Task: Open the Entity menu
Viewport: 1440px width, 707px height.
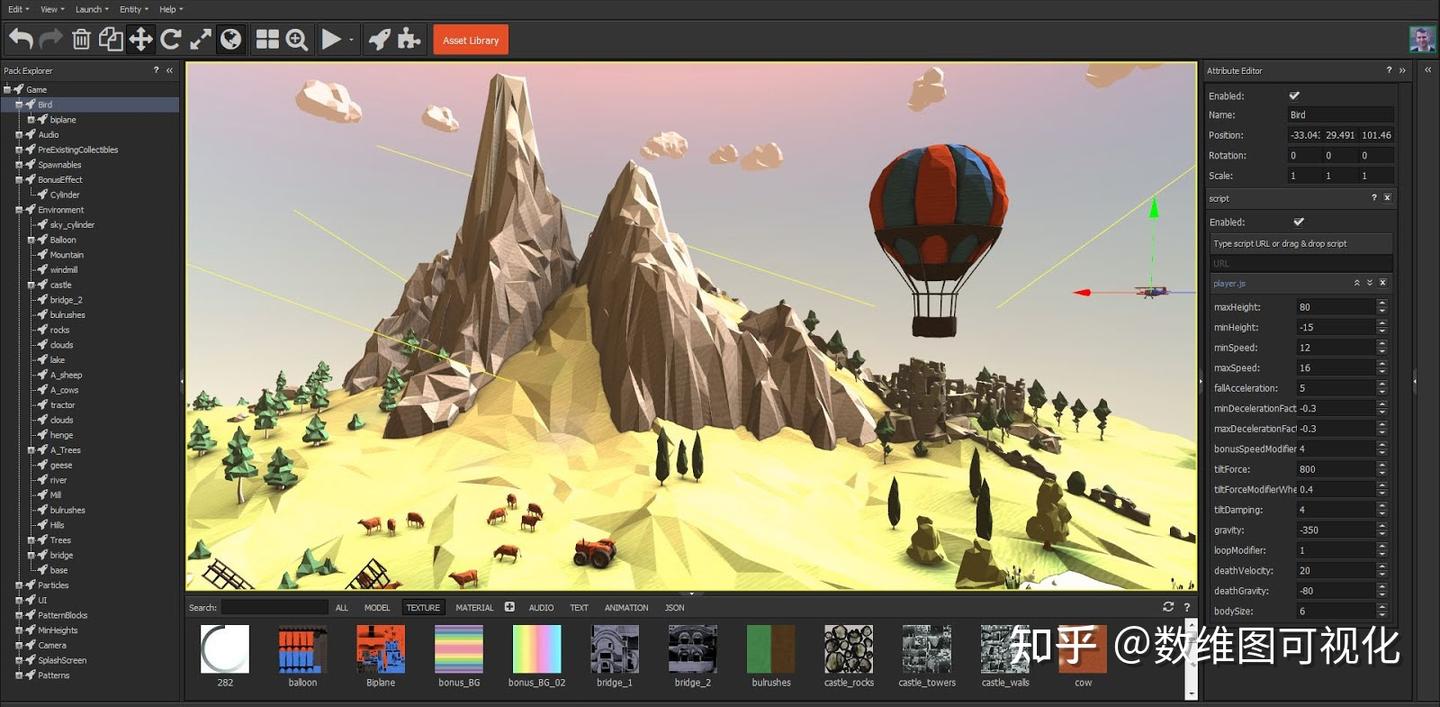Action: (131, 9)
